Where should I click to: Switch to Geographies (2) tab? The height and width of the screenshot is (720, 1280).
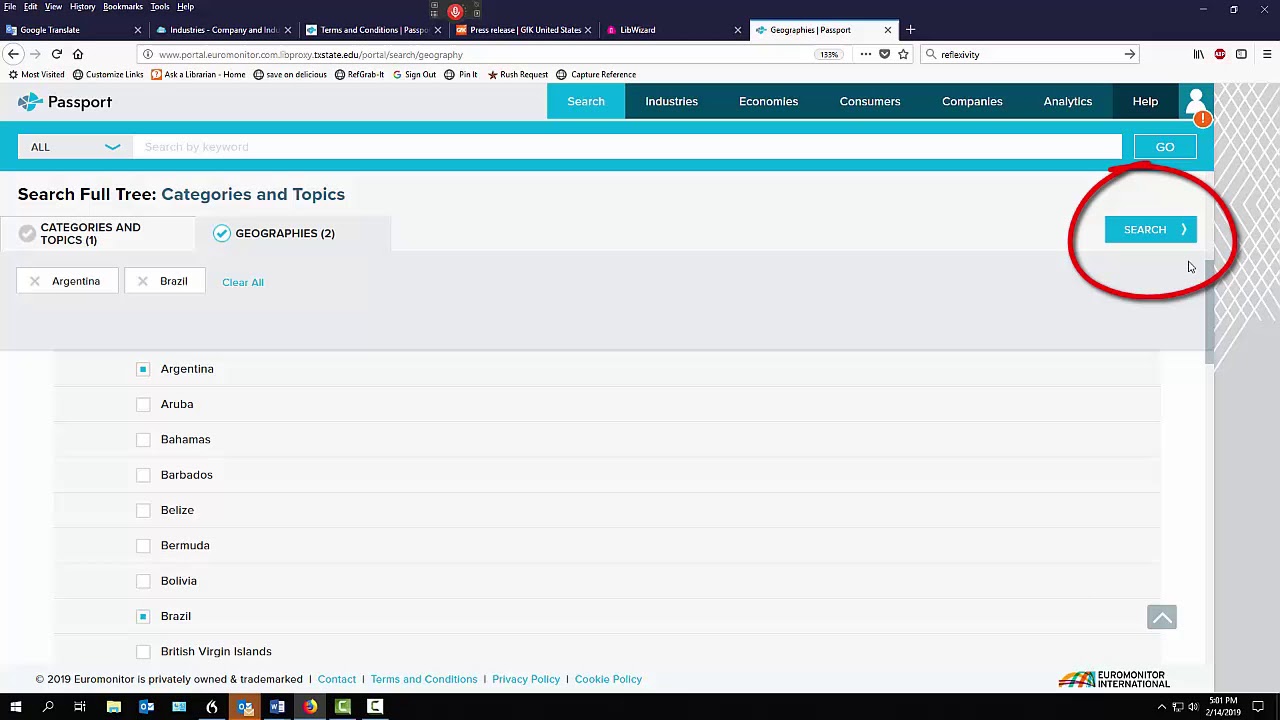coord(293,233)
